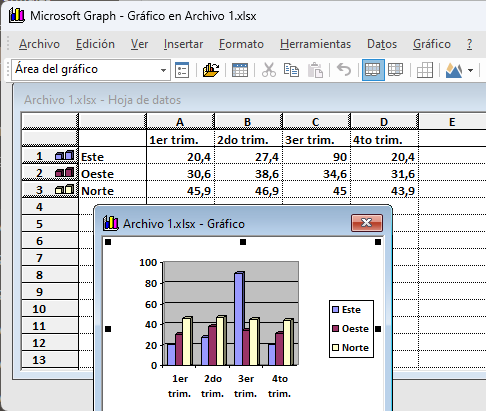The height and width of the screenshot is (411, 486).
Task: Click the Norte bar in 1er trim.
Action: point(187,341)
